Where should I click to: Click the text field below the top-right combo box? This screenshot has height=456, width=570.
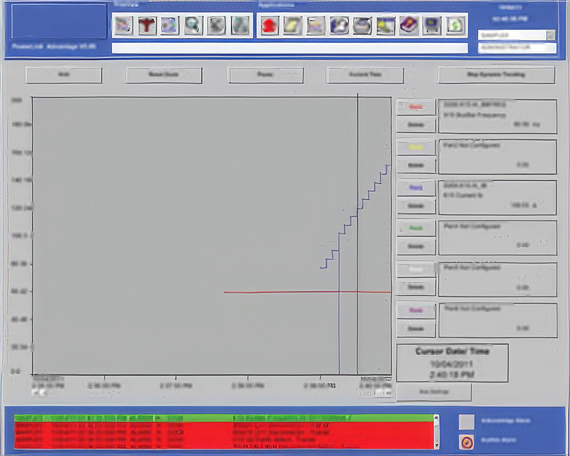517,48
